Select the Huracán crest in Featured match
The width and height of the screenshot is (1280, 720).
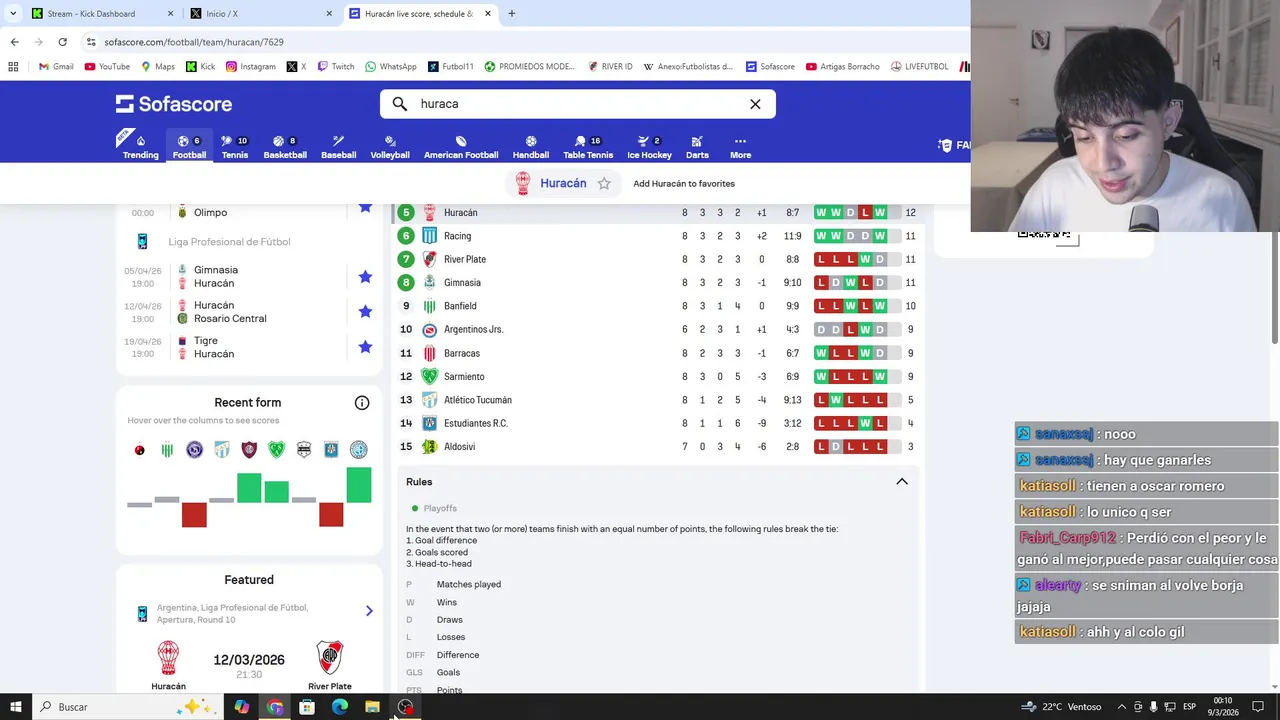[169, 658]
